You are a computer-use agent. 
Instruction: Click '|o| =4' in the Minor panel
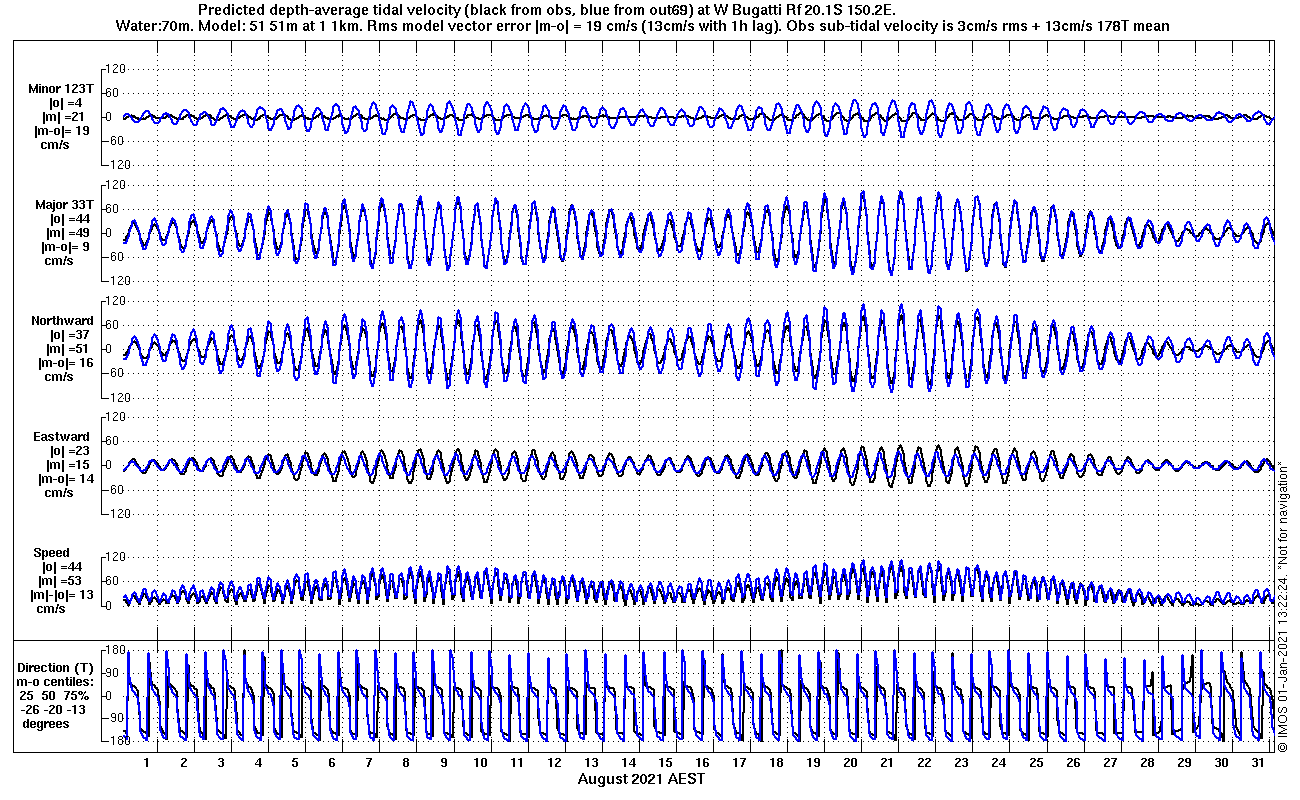tap(66, 103)
